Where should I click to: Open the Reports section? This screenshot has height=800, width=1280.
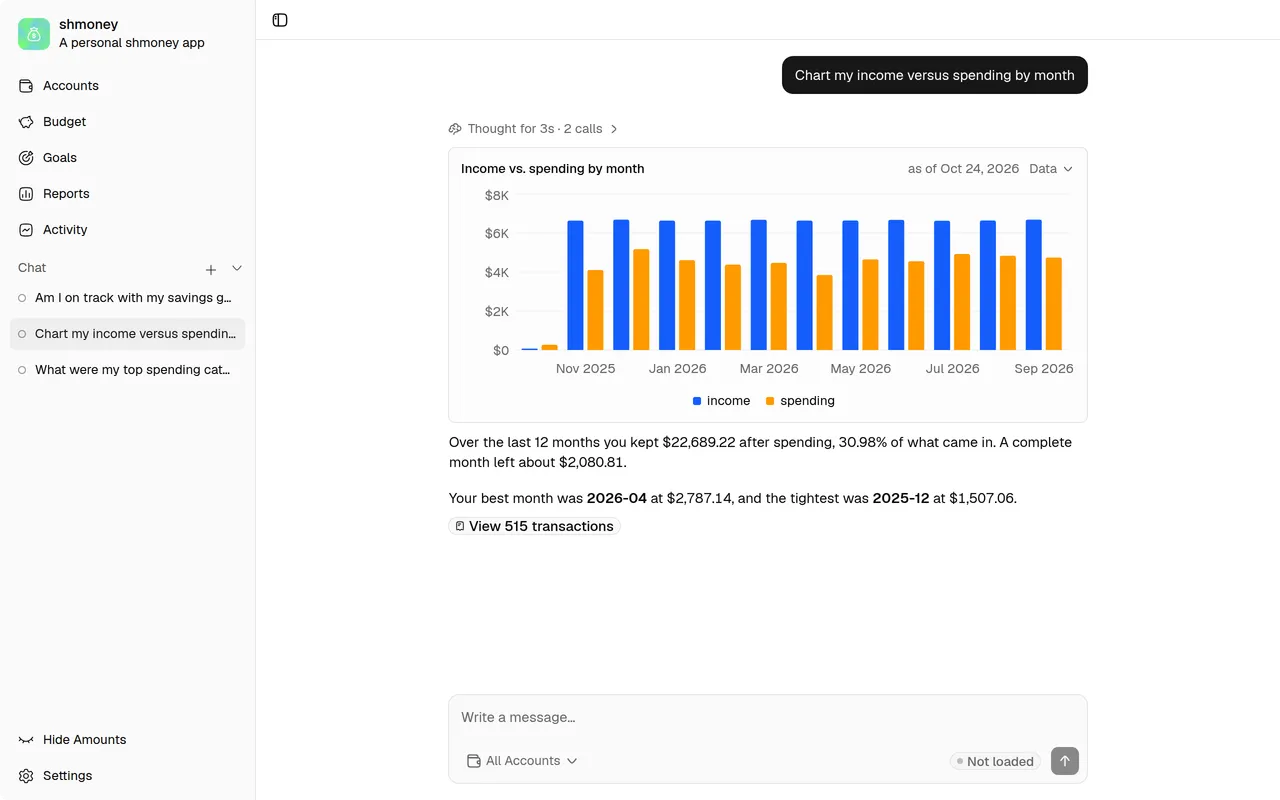(127, 194)
